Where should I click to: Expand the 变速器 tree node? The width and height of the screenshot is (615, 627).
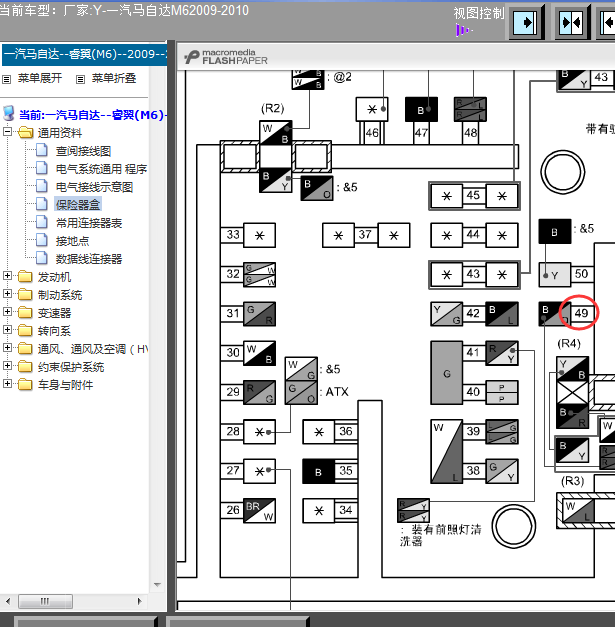tap(9, 313)
